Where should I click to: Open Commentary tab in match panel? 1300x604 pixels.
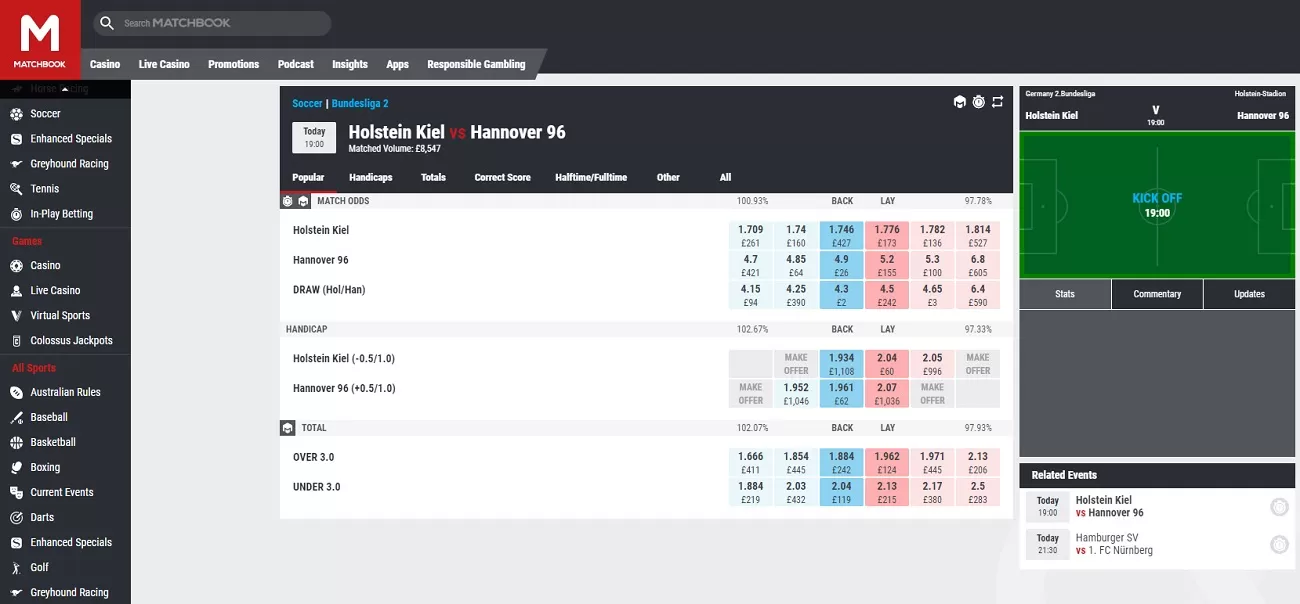click(1157, 294)
